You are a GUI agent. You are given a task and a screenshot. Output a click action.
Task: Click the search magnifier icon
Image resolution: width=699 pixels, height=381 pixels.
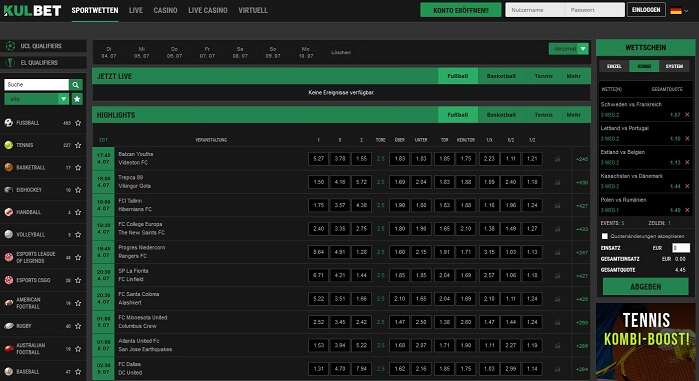76,85
